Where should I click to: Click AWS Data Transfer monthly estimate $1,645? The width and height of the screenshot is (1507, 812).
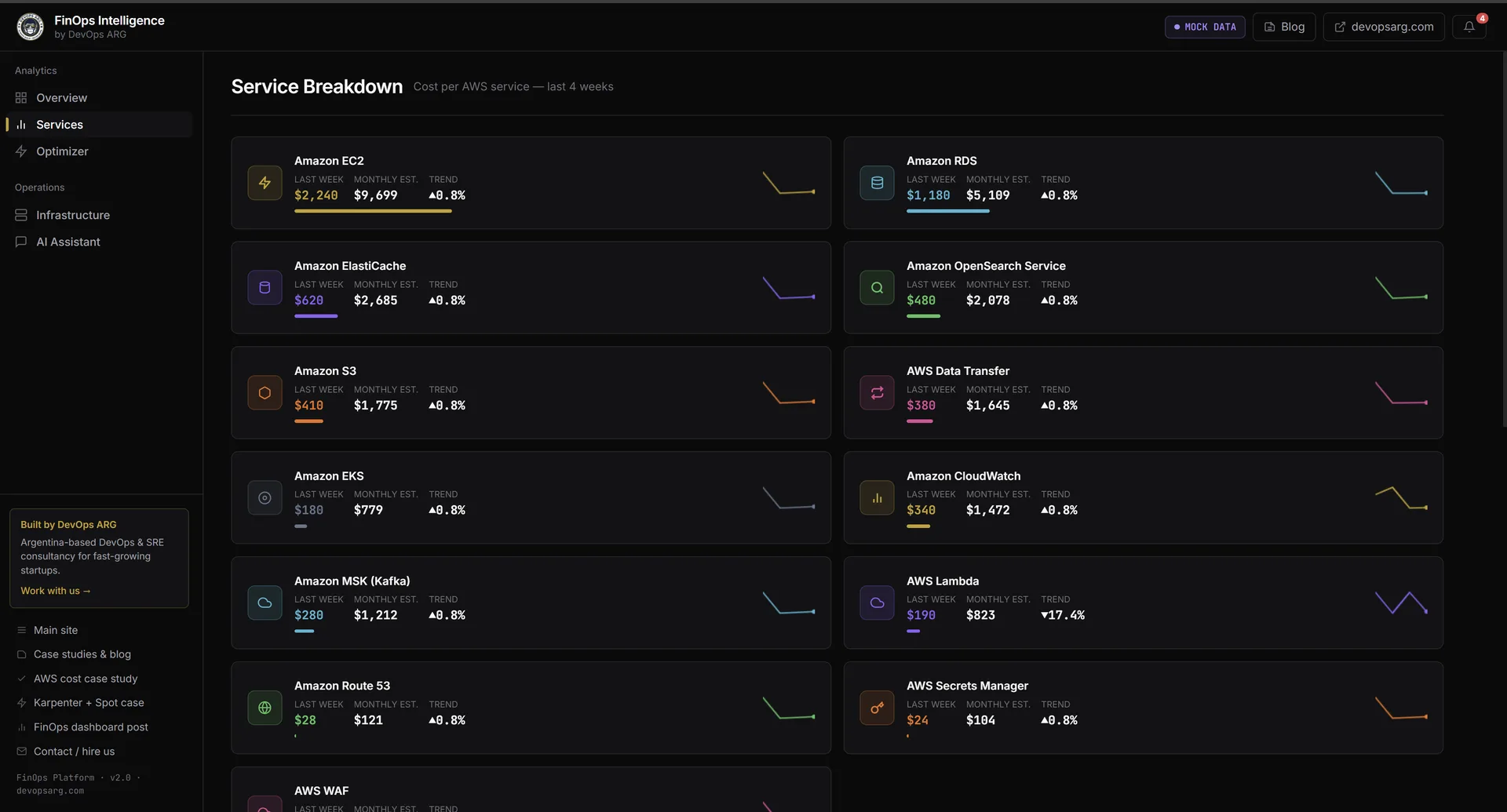pos(988,406)
